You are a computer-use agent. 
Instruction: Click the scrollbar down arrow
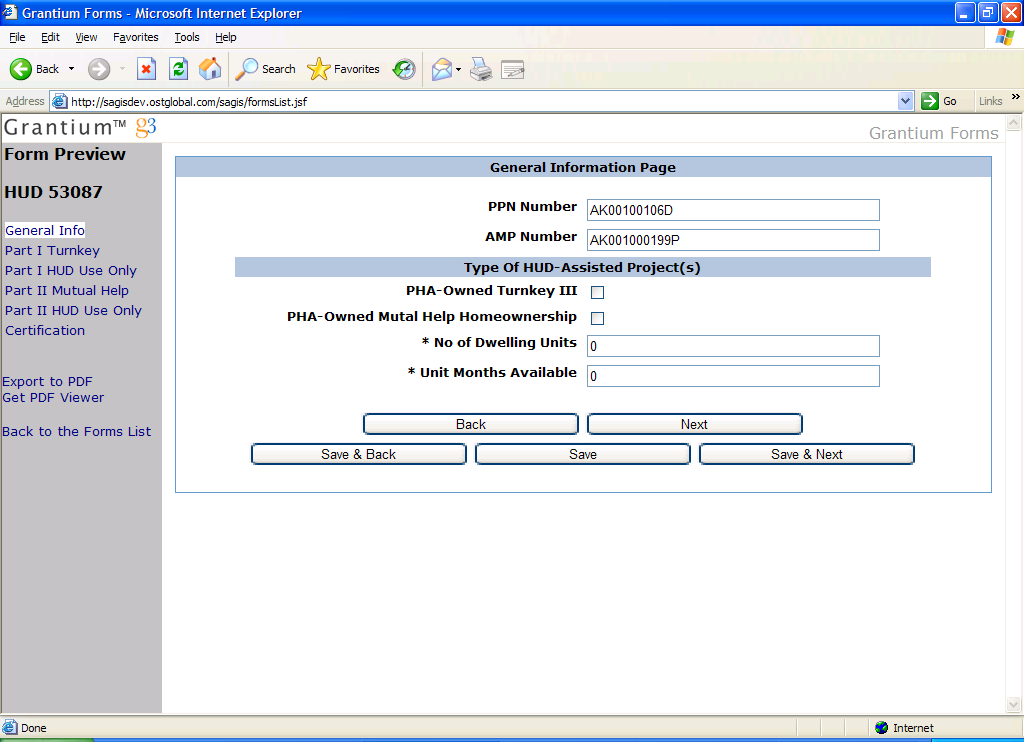pos(1014,705)
